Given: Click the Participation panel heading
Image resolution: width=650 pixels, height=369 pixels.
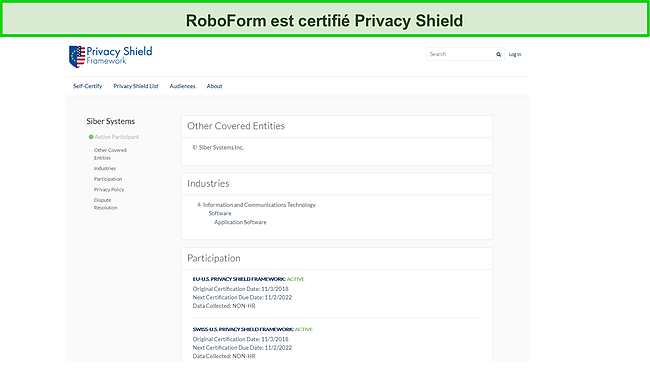Looking at the screenshot, I should (x=213, y=258).
